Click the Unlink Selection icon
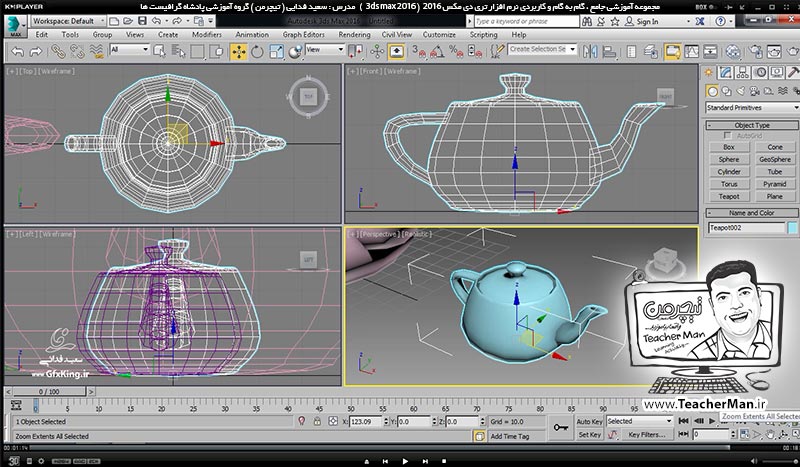The width and height of the screenshot is (800, 467). click(x=77, y=52)
